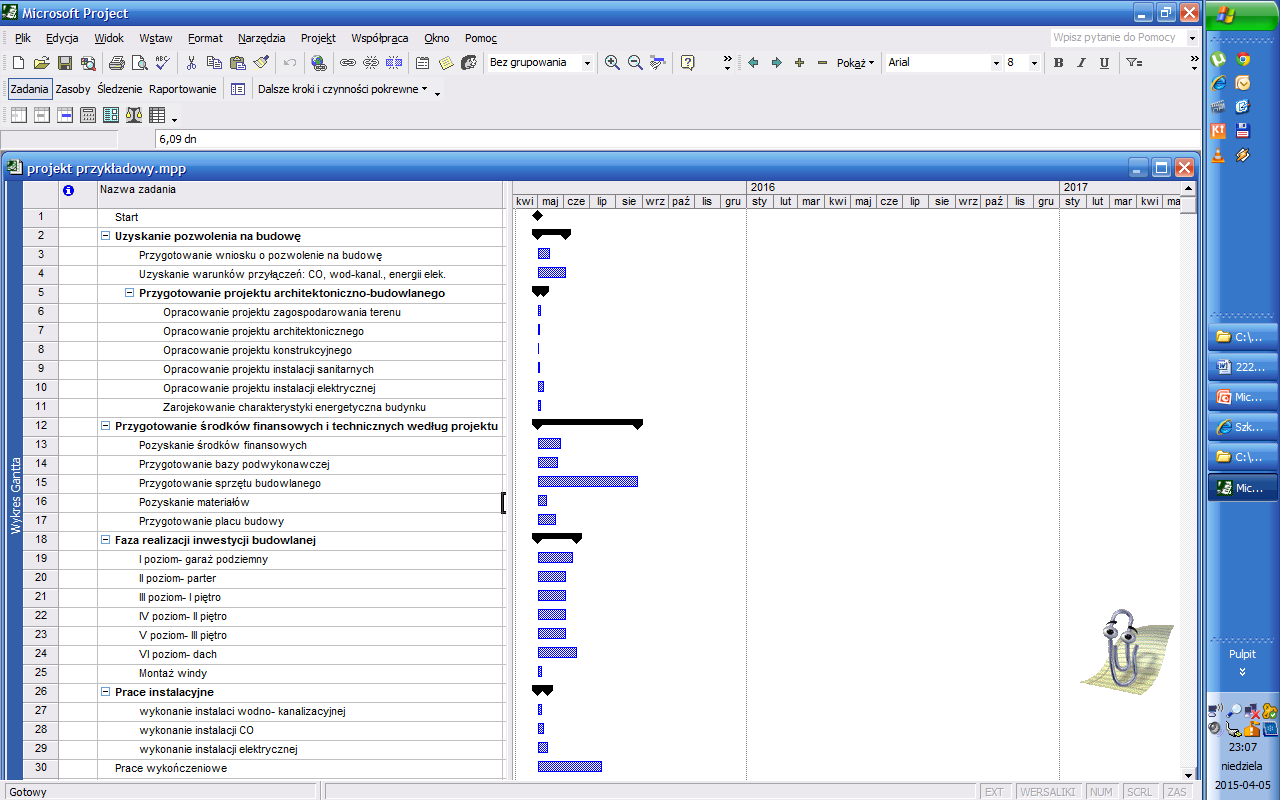Screen dimensions: 1280x800
Task: Hide subtasks with the minus icon
Action: click(x=822, y=63)
